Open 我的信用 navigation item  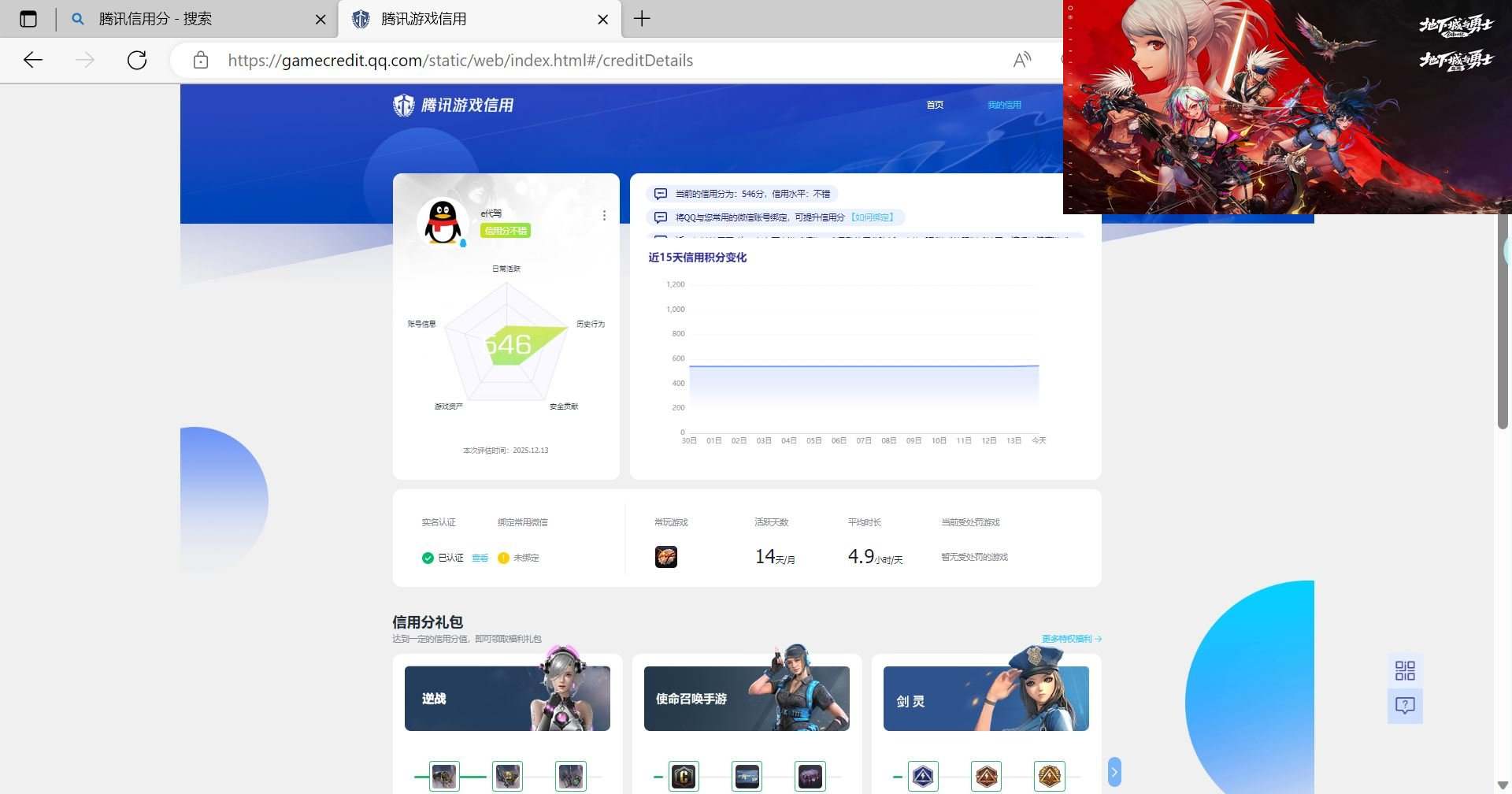tap(1004, 105)
